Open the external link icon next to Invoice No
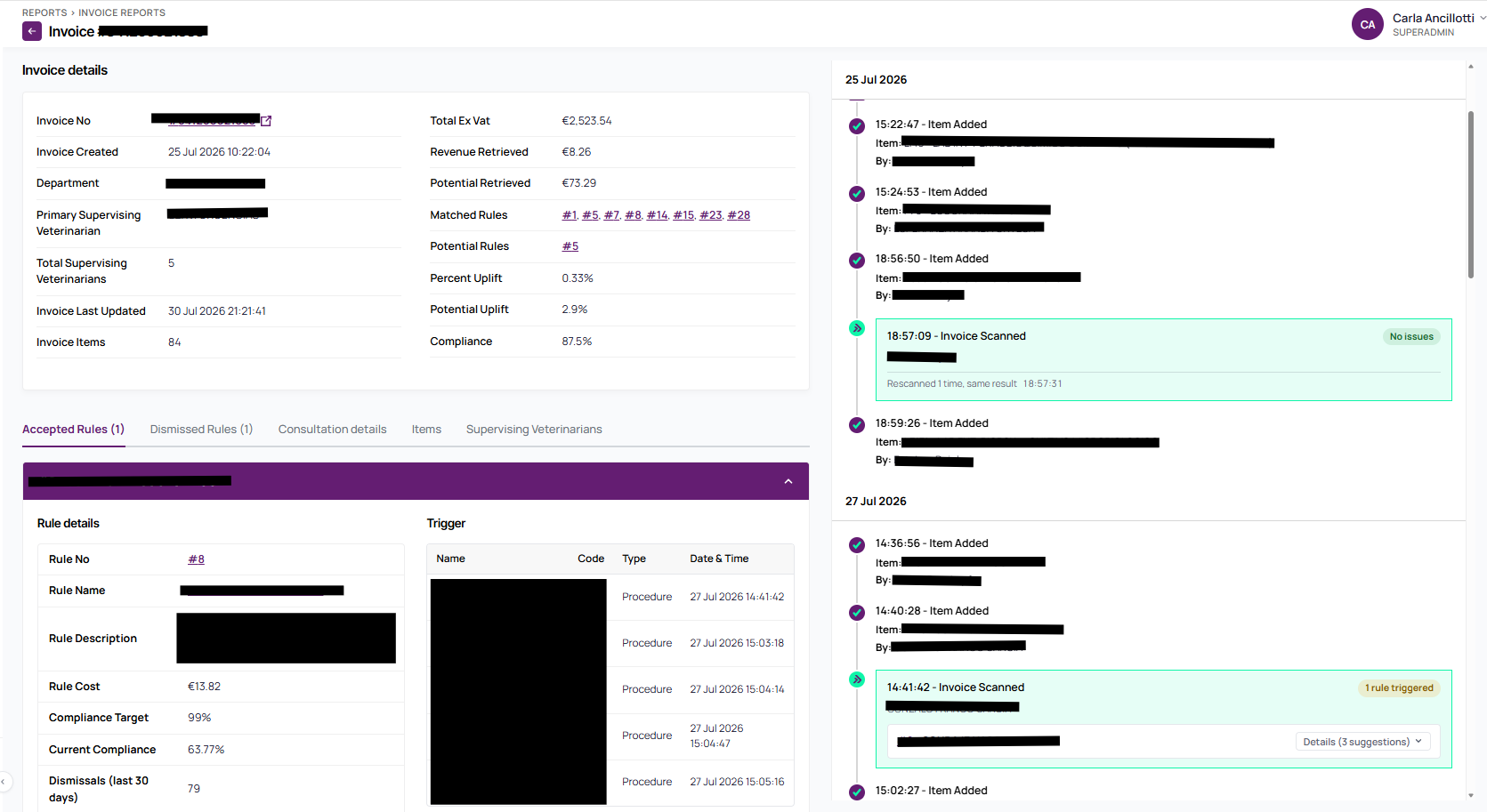 [266, 121]
